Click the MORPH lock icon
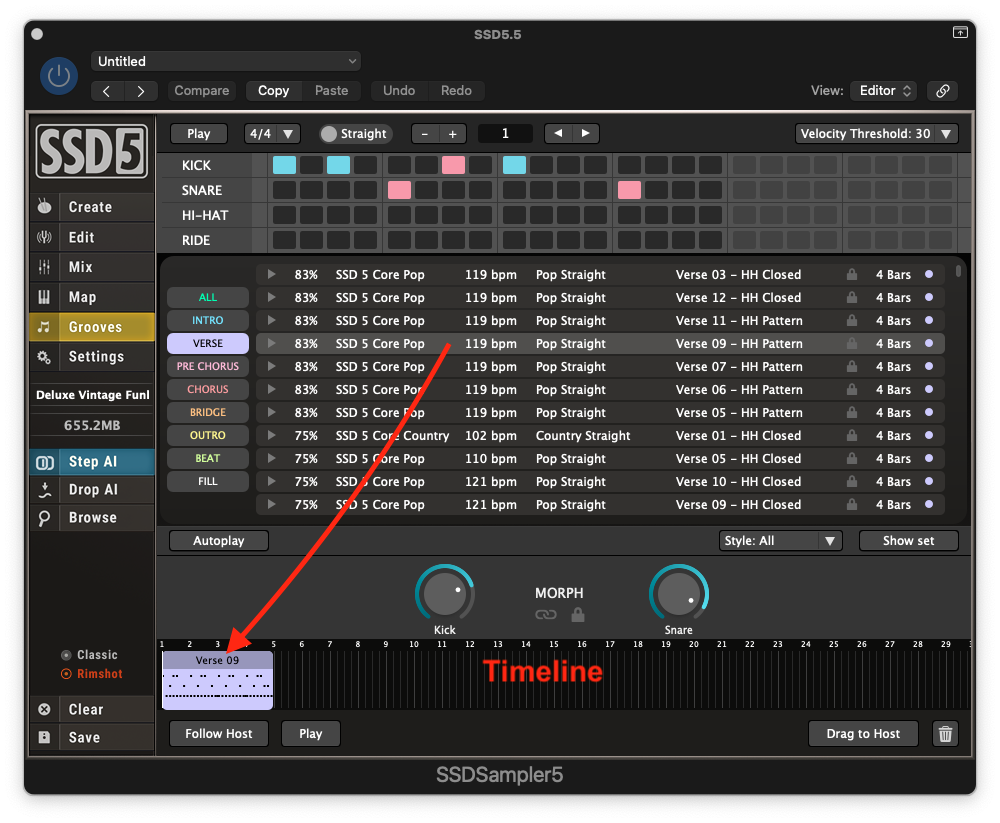The width and height of the screenshot is (1000, 823). [578, 614]
